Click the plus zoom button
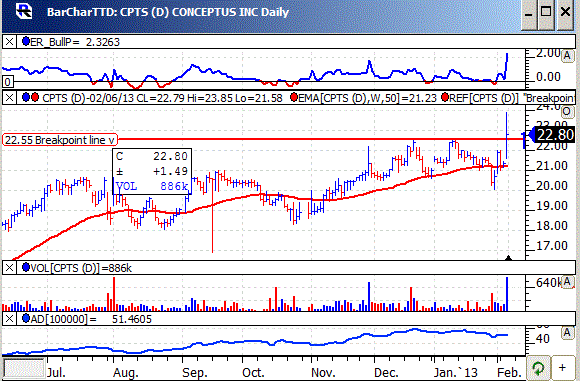 (562, 368)
